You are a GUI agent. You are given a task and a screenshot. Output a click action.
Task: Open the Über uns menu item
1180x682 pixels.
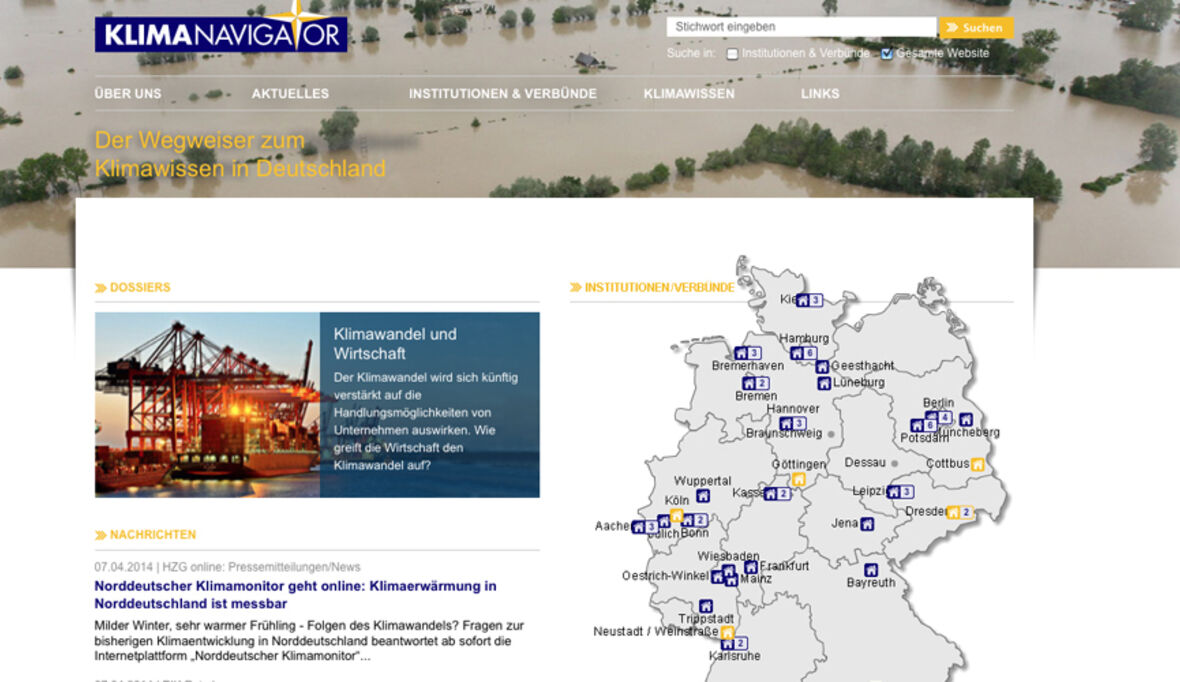(x=128, y=94)
